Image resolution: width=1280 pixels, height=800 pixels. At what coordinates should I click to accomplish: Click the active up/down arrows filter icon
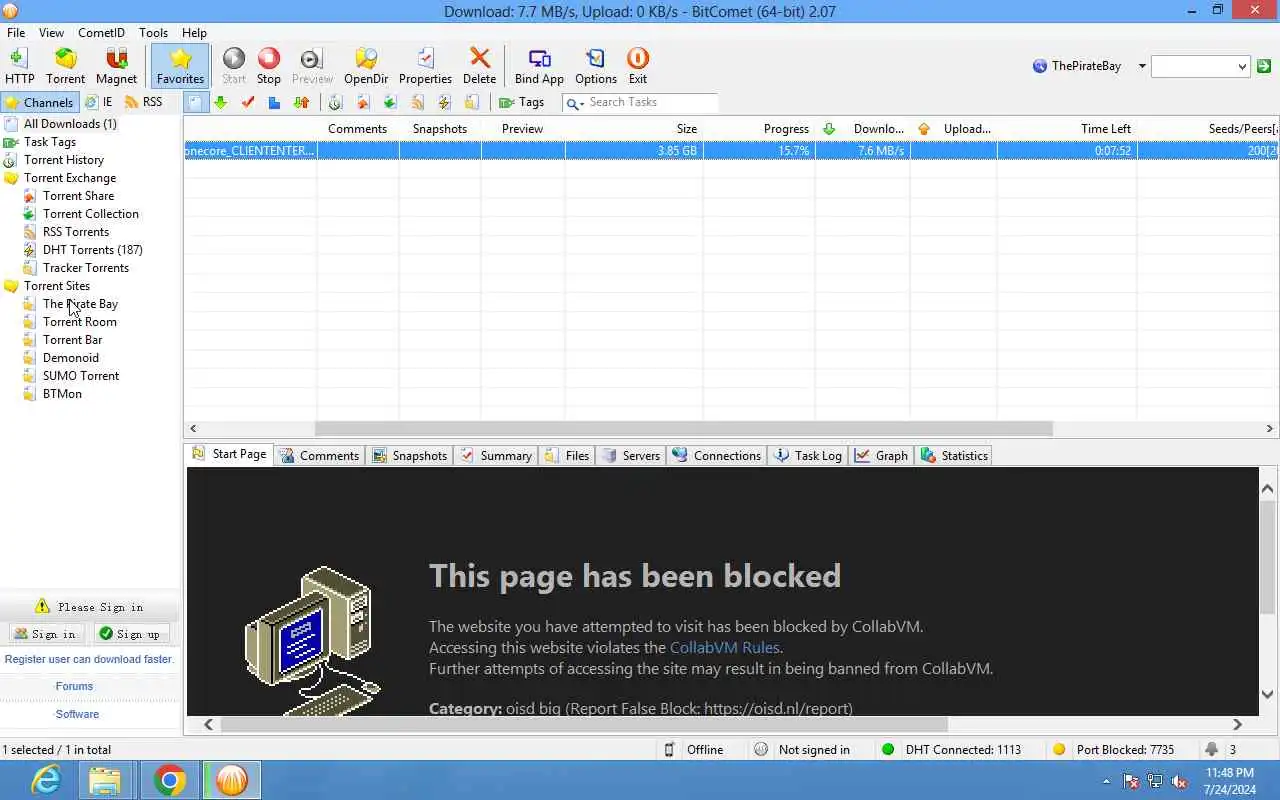tap(301, 102)
